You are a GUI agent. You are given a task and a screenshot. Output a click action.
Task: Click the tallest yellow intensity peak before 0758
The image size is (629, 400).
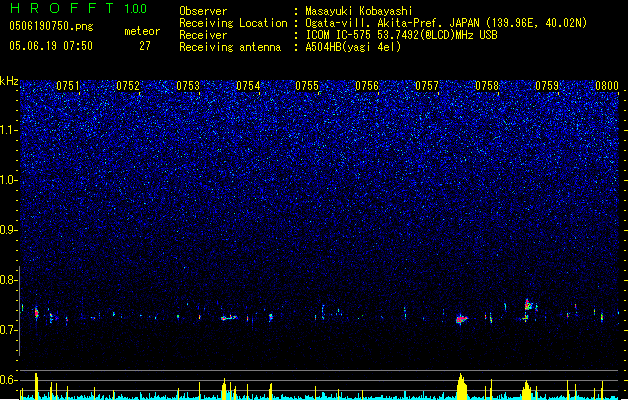(462, 386)
